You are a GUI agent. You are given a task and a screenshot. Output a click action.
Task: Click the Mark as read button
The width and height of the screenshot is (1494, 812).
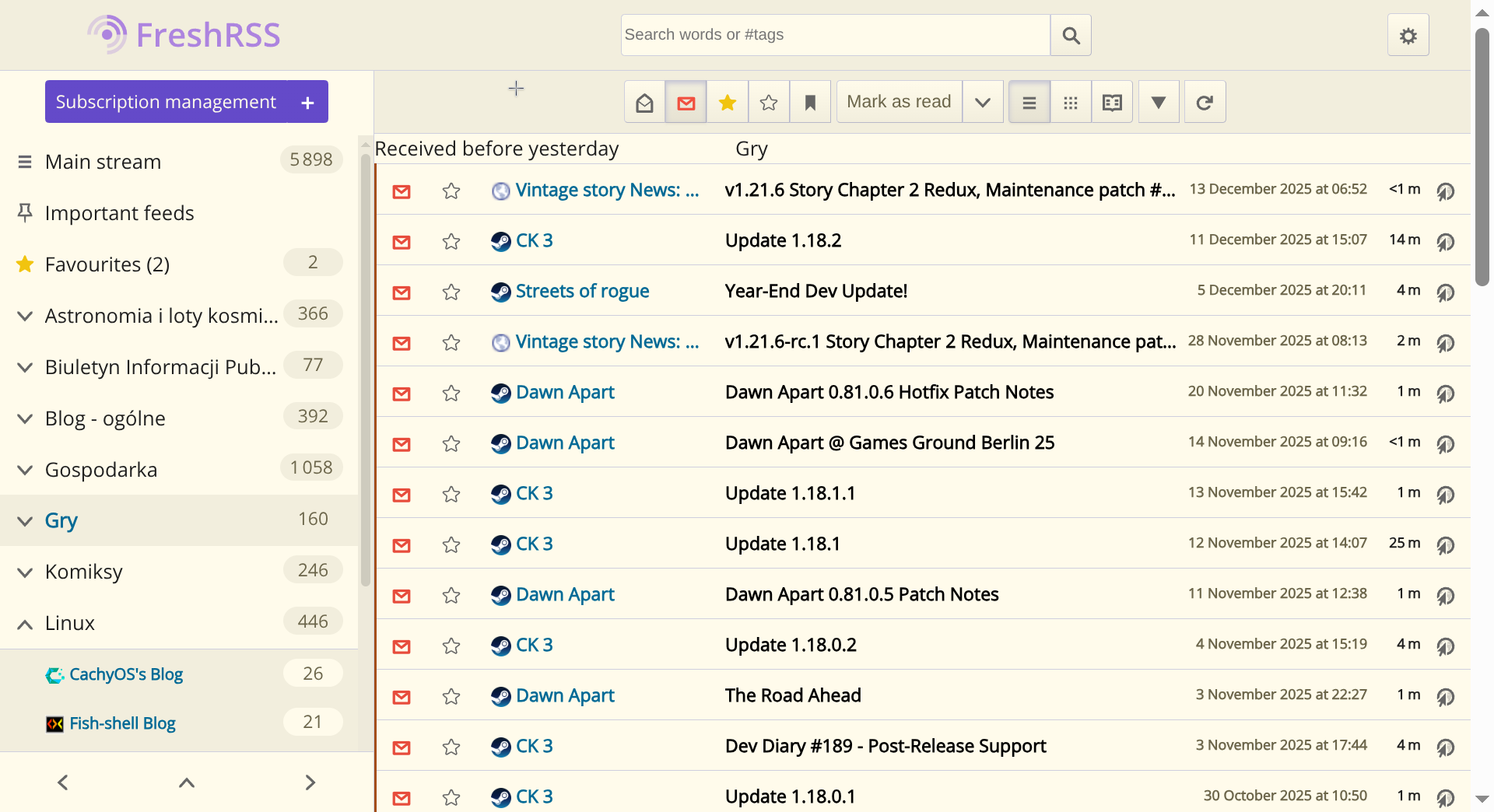tap(899, 102)
